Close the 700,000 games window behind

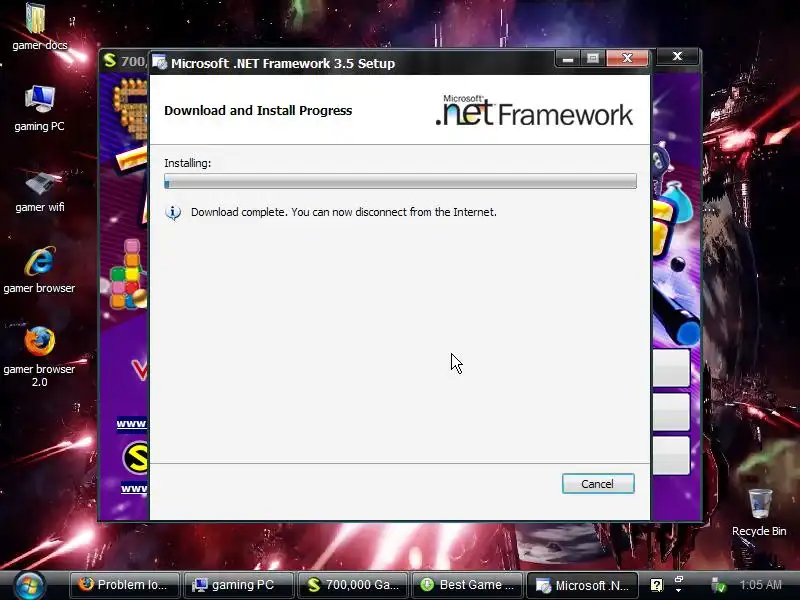677,56
